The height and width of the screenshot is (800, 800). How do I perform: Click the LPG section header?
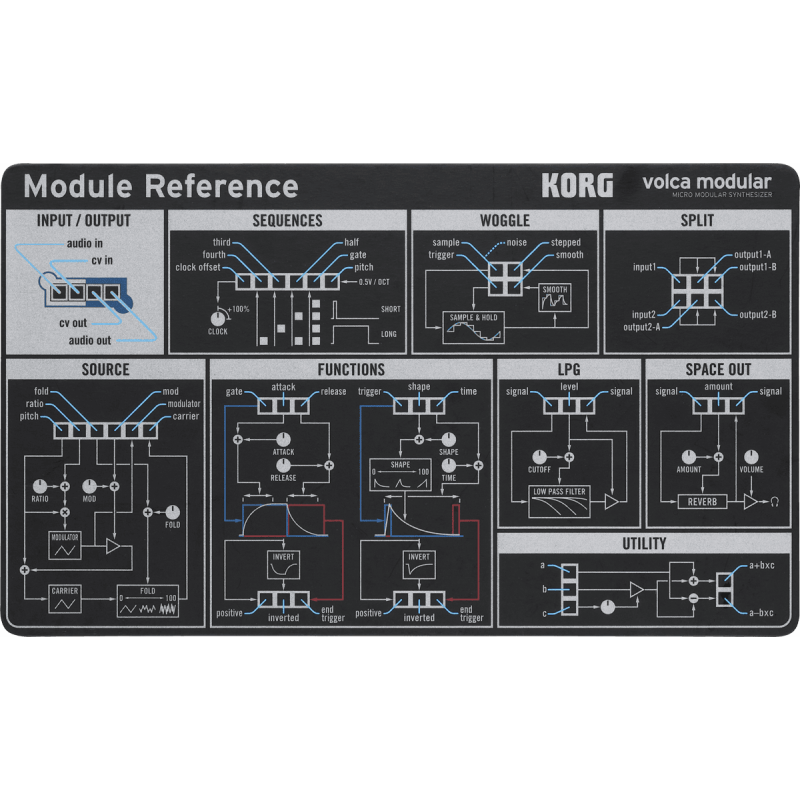[x=569, y=369]
